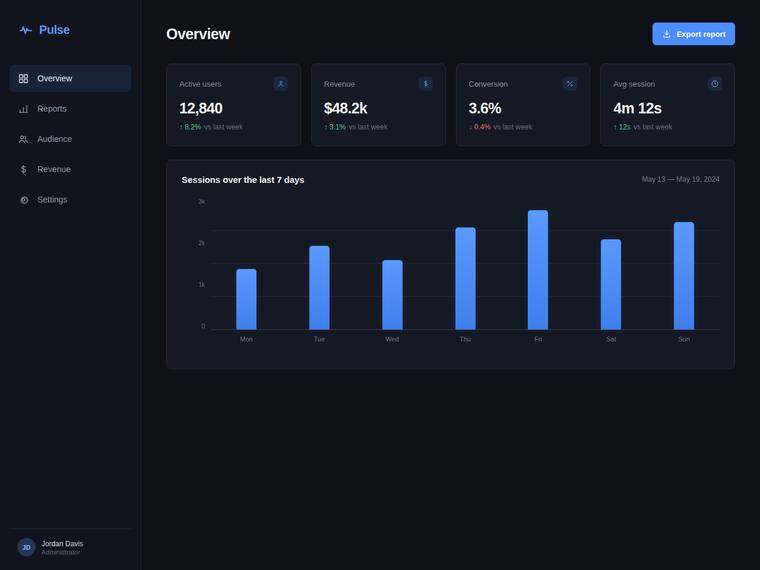Select the Thursday sessions bar
Screen dimensions: 760x570
click(x=465, y=278)
